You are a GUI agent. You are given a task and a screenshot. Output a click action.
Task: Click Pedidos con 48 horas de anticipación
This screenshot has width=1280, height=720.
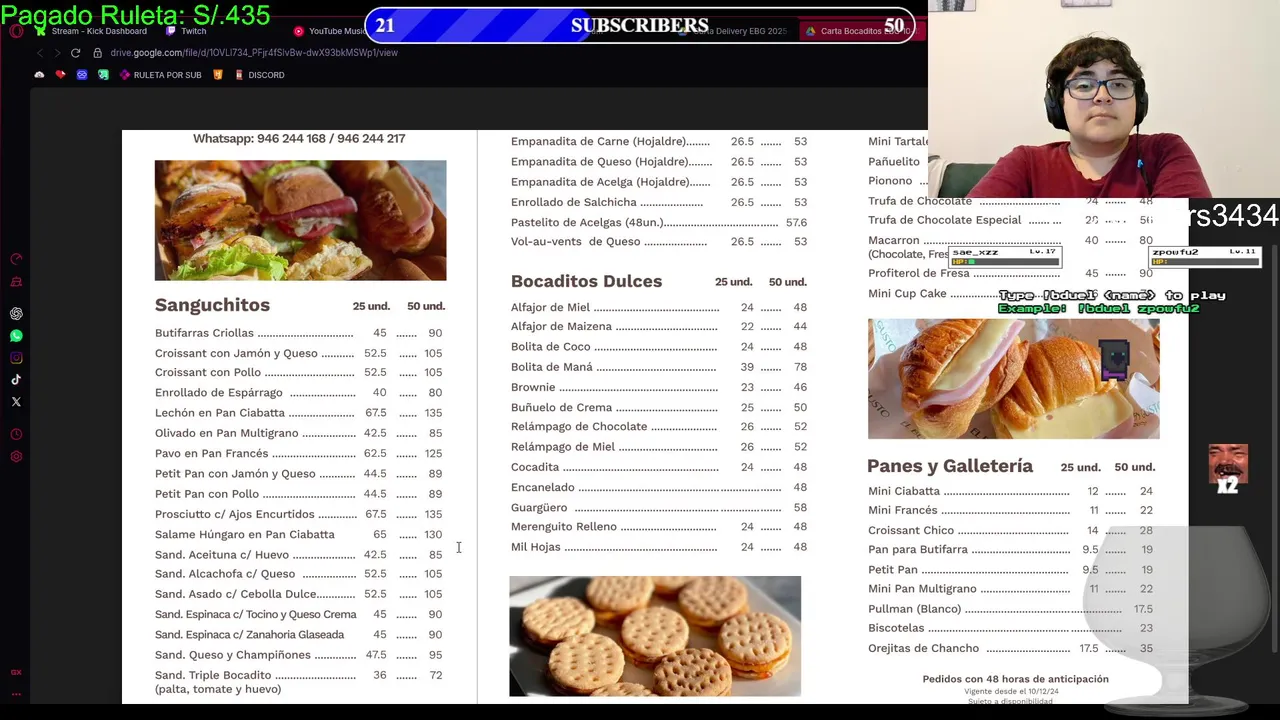1015,679
